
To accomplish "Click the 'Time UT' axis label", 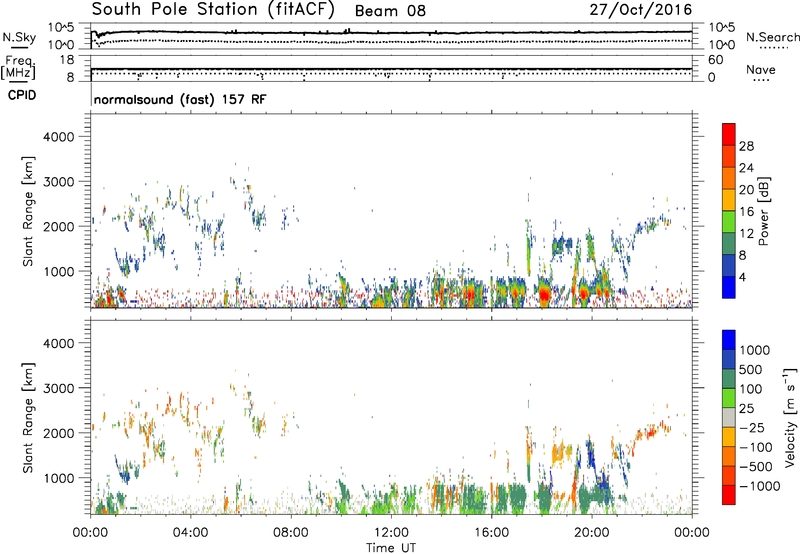I will tap(391, 548).
